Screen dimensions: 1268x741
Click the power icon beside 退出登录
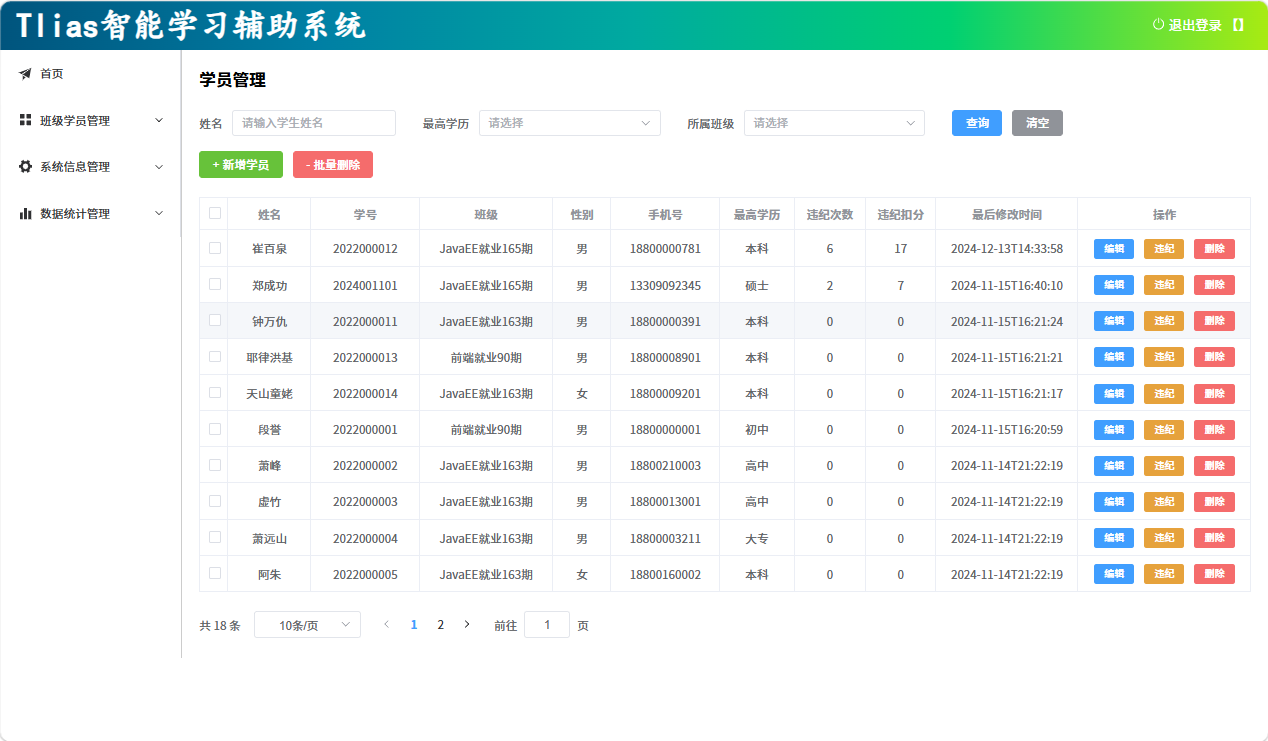tap(1158, 24)
